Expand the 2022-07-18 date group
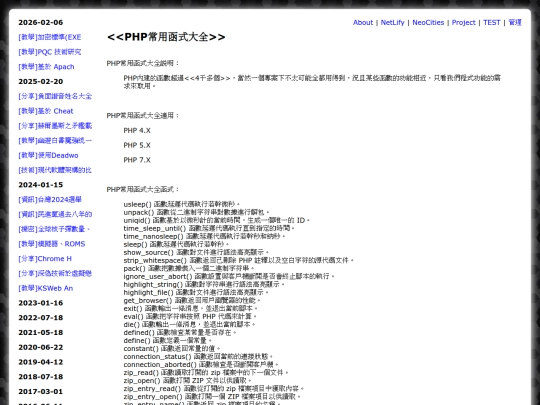This screenshot has height=405, width=540. [41, 318]
